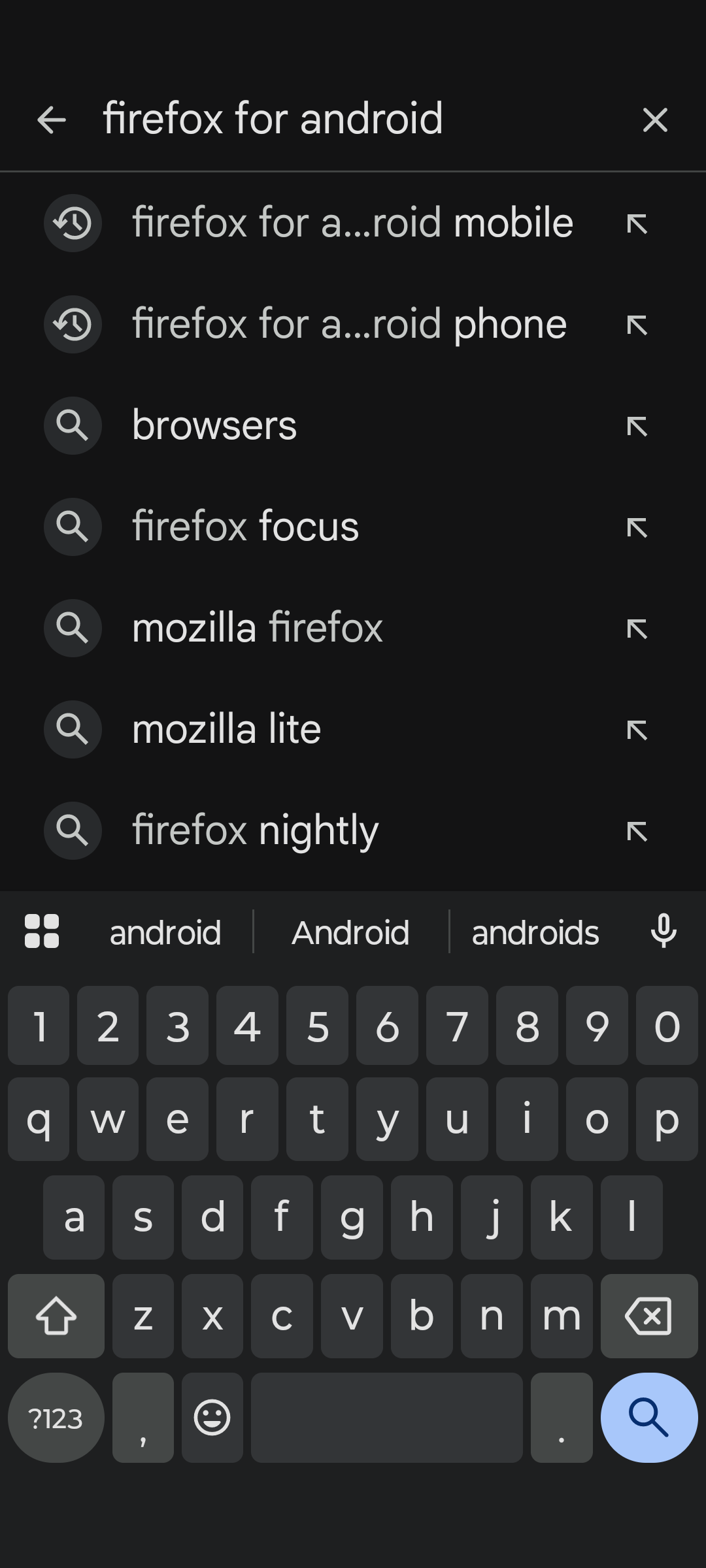Viewport: 706px width, 1568px height.
Task: Choose the 'firefox nightly' suggestion
Action: coord(255,830)
